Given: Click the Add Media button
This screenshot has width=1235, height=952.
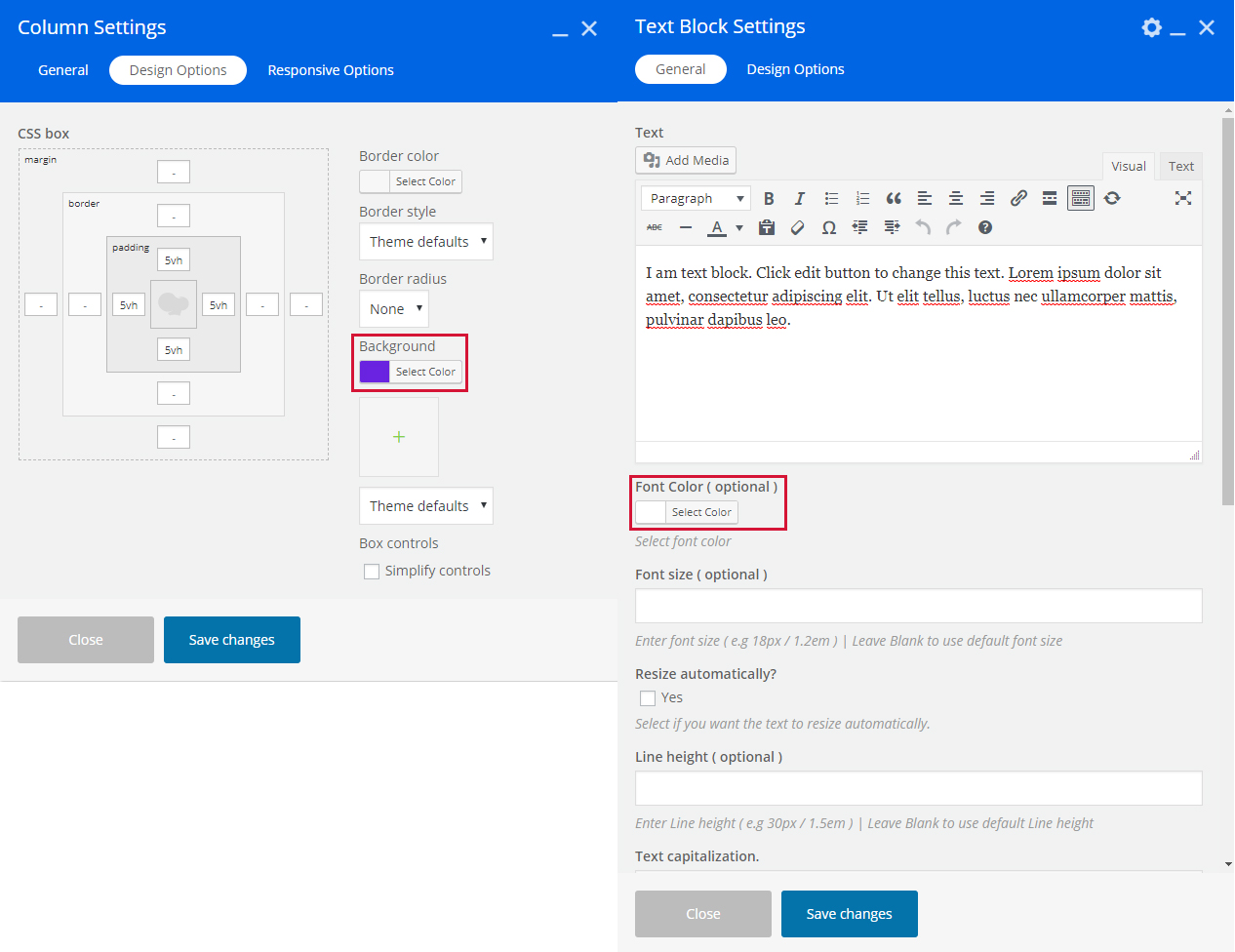Looking at the screenshot, I should 686,160.
